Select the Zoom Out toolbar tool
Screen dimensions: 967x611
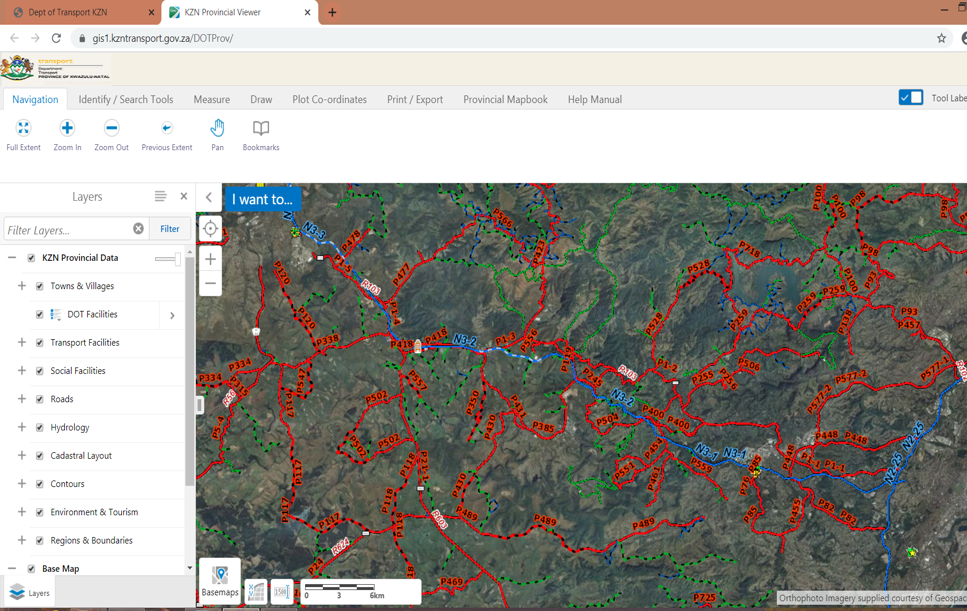pyautogui.click(x=112, y=128)
